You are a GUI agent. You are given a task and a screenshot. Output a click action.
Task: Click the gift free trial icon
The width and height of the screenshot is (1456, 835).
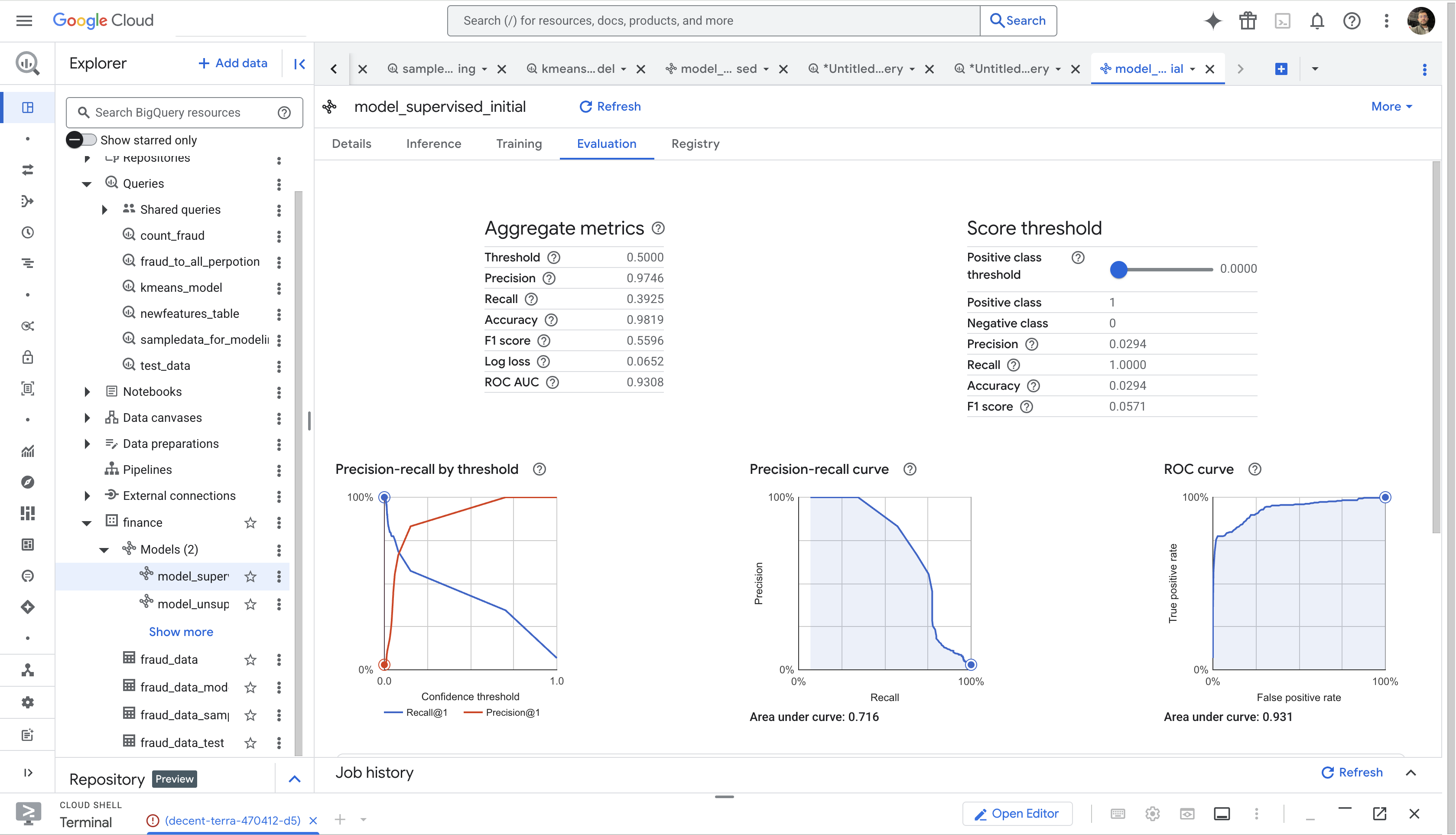coord(1248,21)
